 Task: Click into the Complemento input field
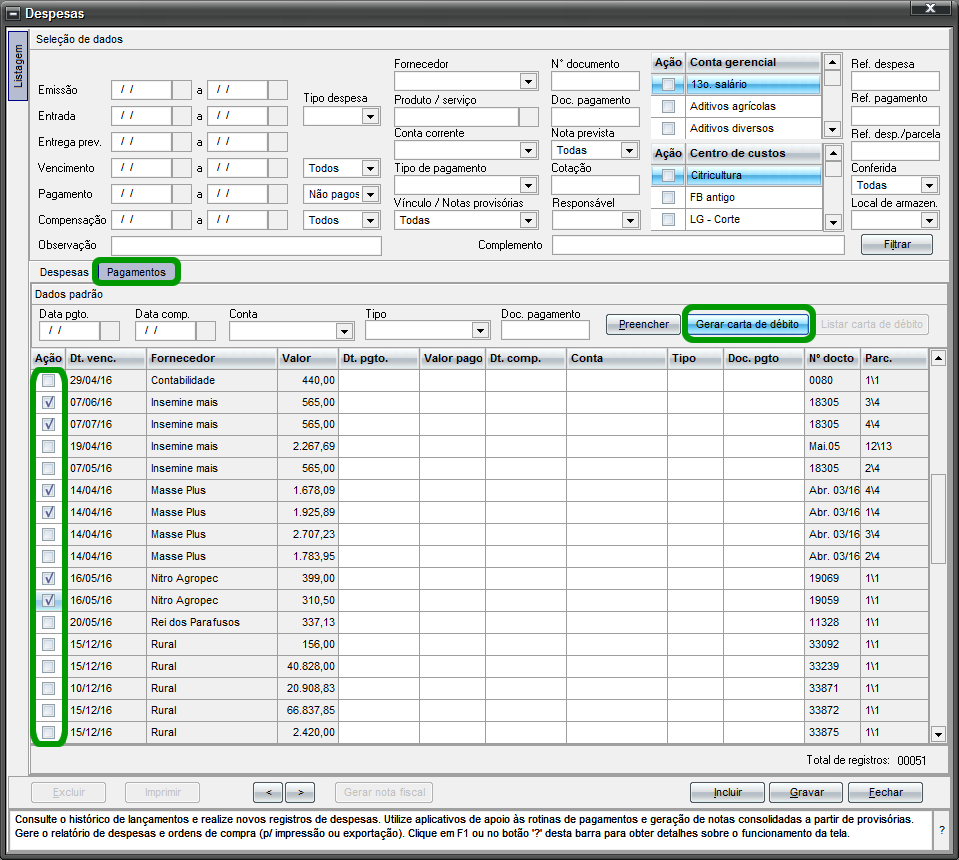pos(698,245)
